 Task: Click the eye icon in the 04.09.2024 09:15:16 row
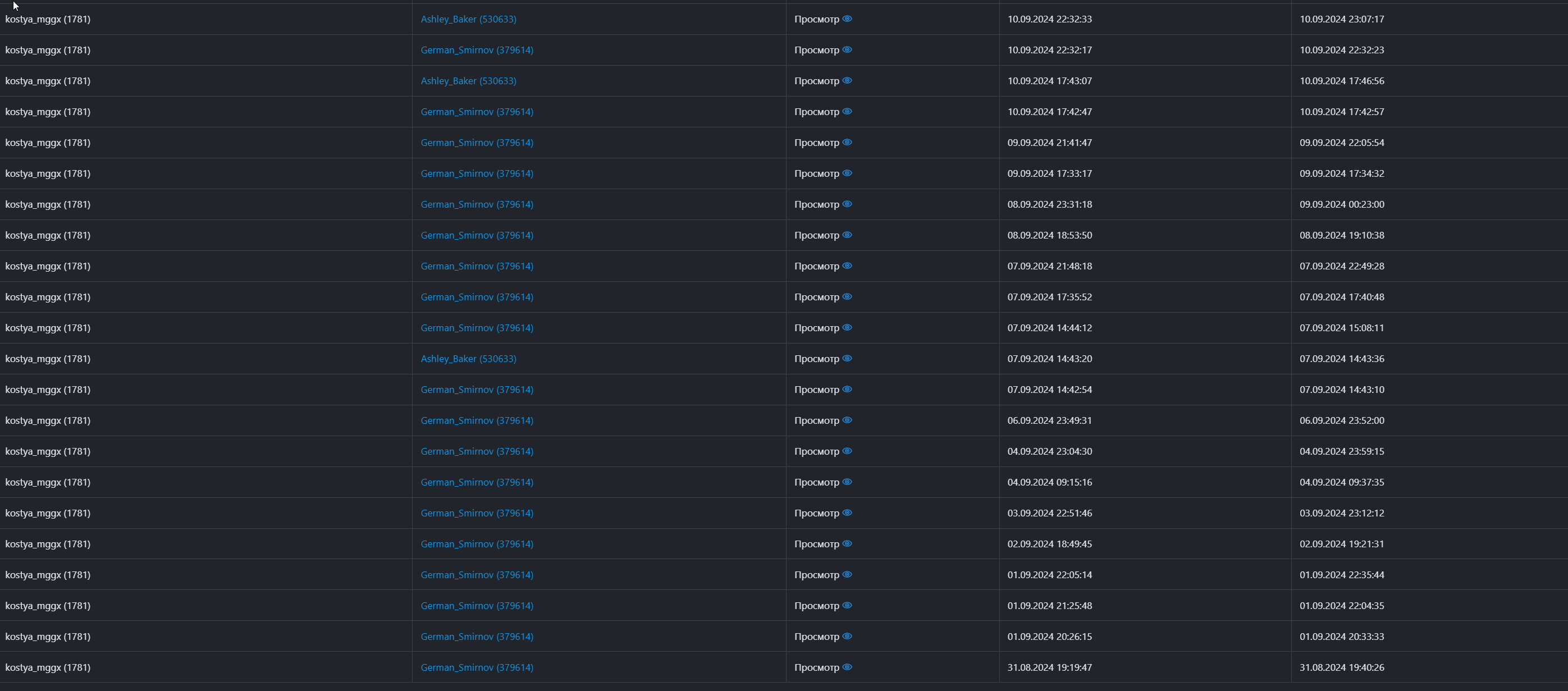pyautogui.click(x=847, y=482)
